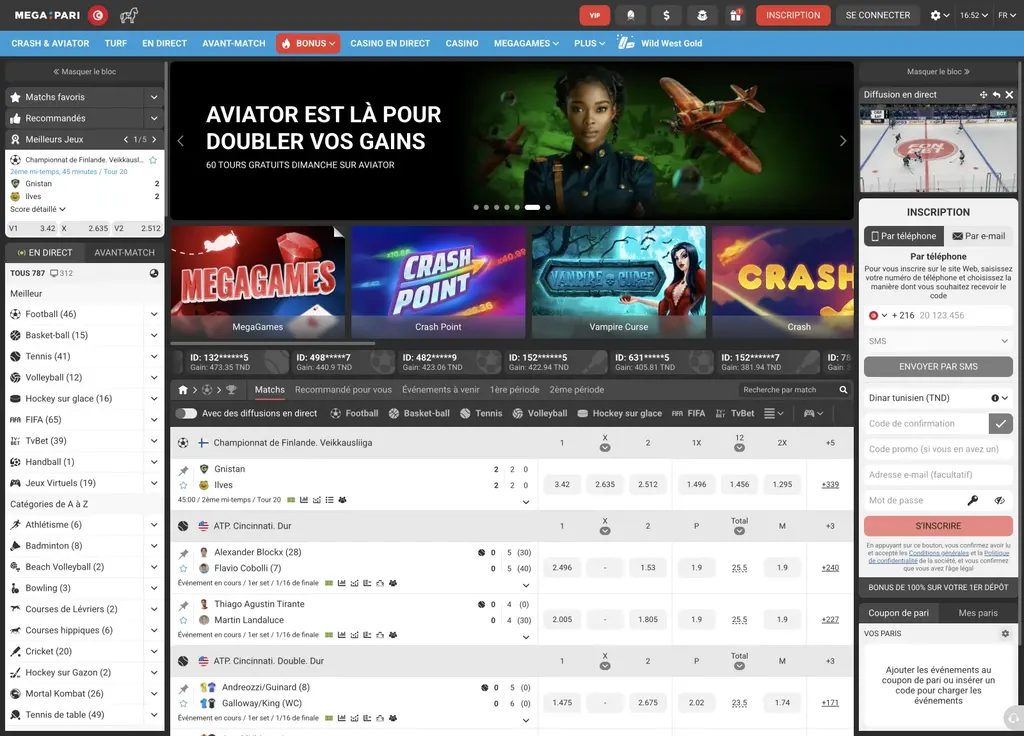Image resolution: width=1024 pixels, height=736 pixels.
Task: Select the last banner carousel dot
Action: pyautogui.click(x=547, y=208)
